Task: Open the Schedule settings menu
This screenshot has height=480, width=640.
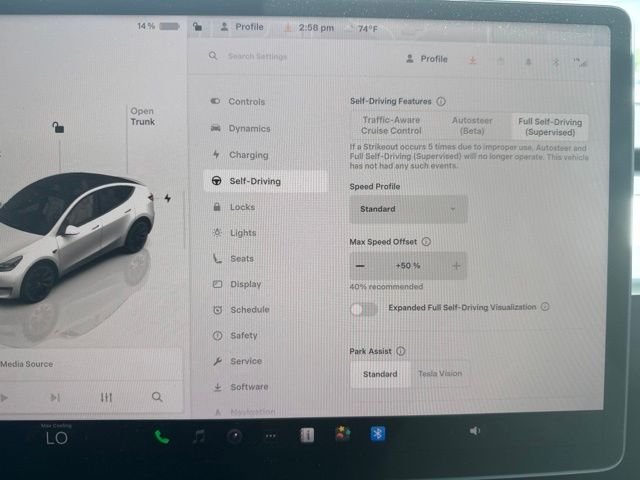Action: 249,310
